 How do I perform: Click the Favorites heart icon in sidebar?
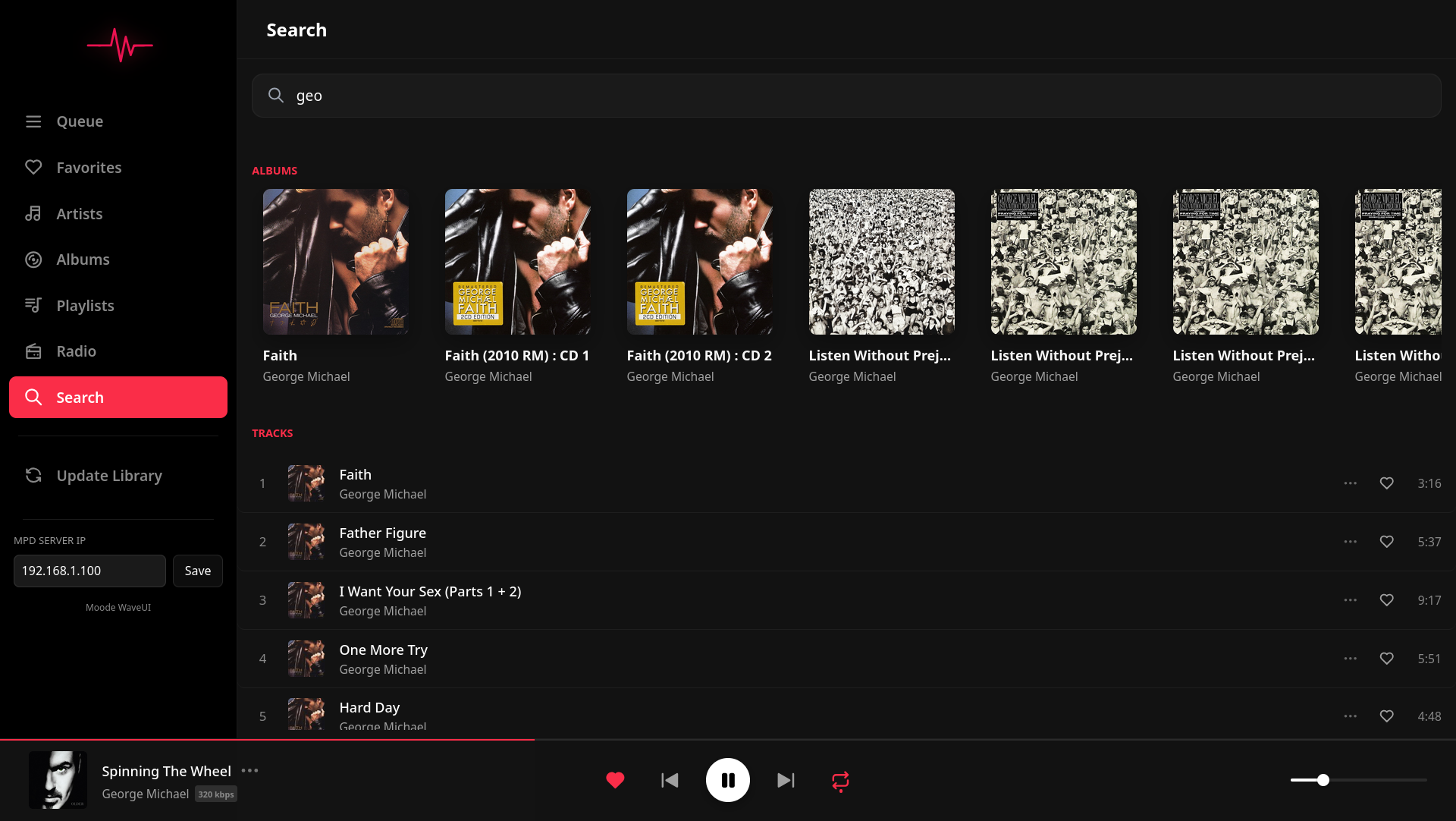33,167
